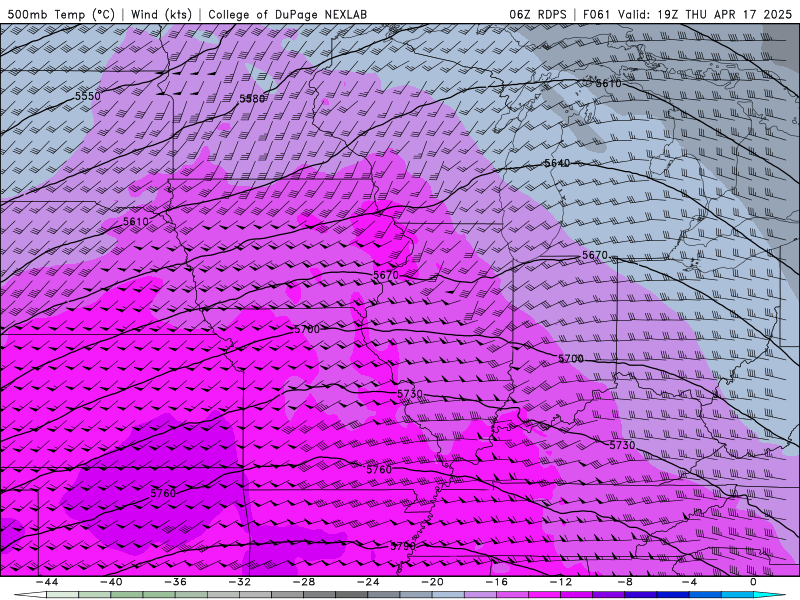Click the 5580 height contour label
This screenshot has height=600, width=800.
pyautogui.click(x=252, y=98)
